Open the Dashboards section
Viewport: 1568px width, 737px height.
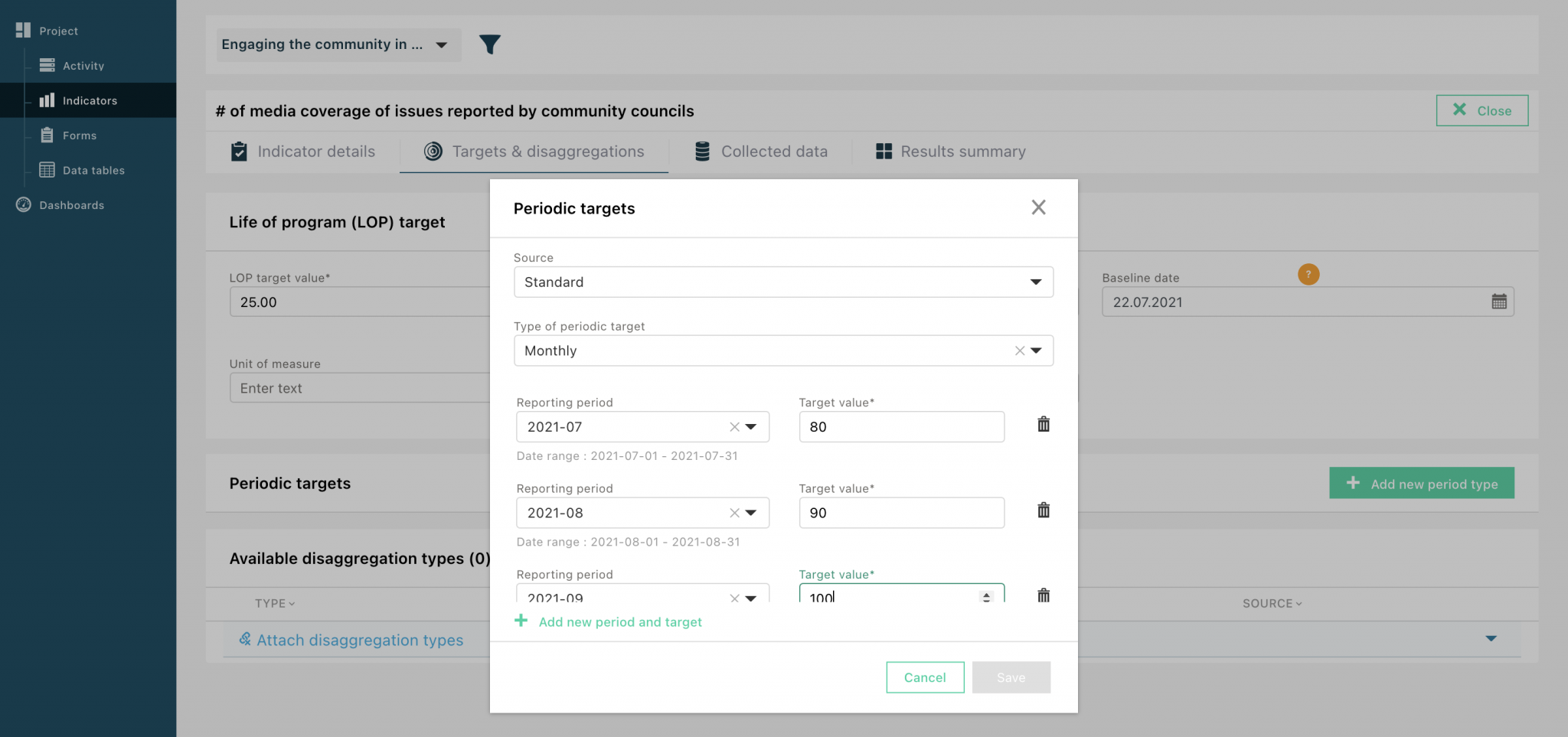[x=70, y=205]
